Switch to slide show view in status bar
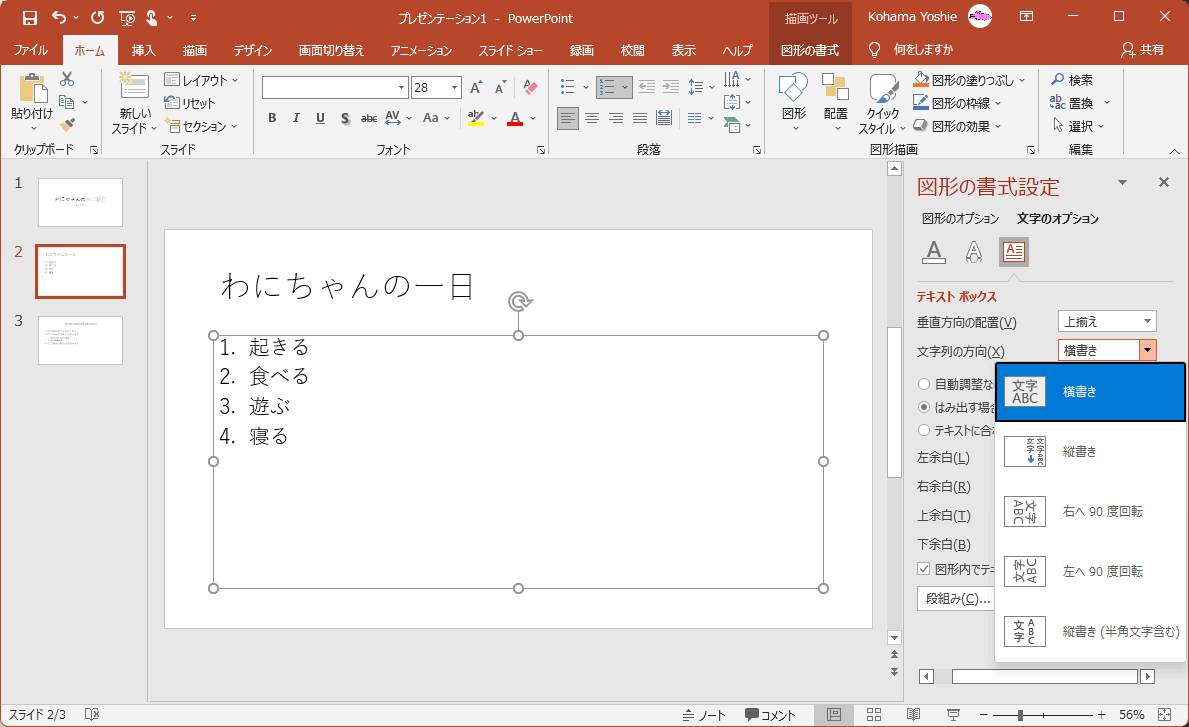Viewport: 1189px width, 727px height. 953,715
